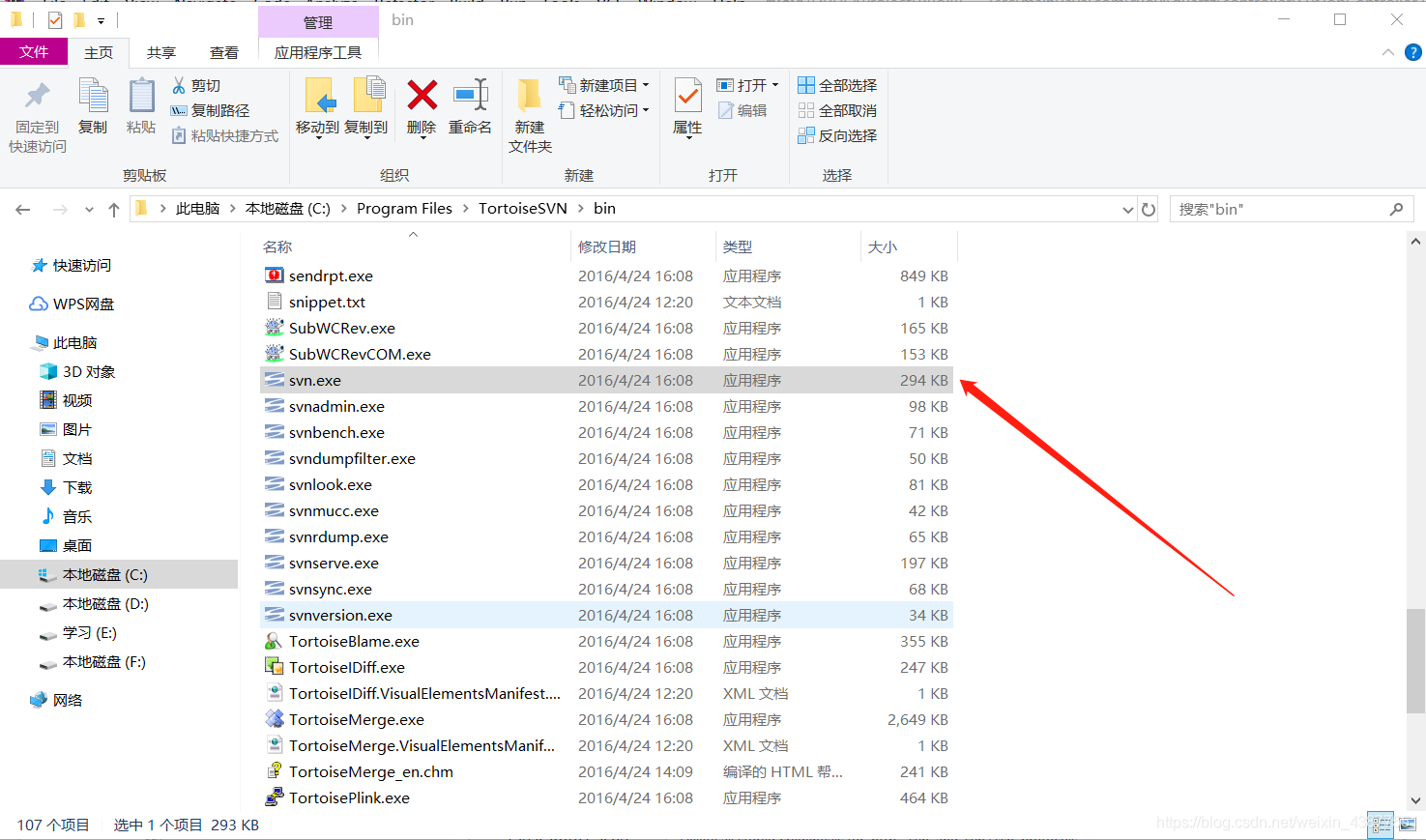Screen dimensions: 1426x840
Task: Select the snippet.txt file
Action: click(606, 302)
